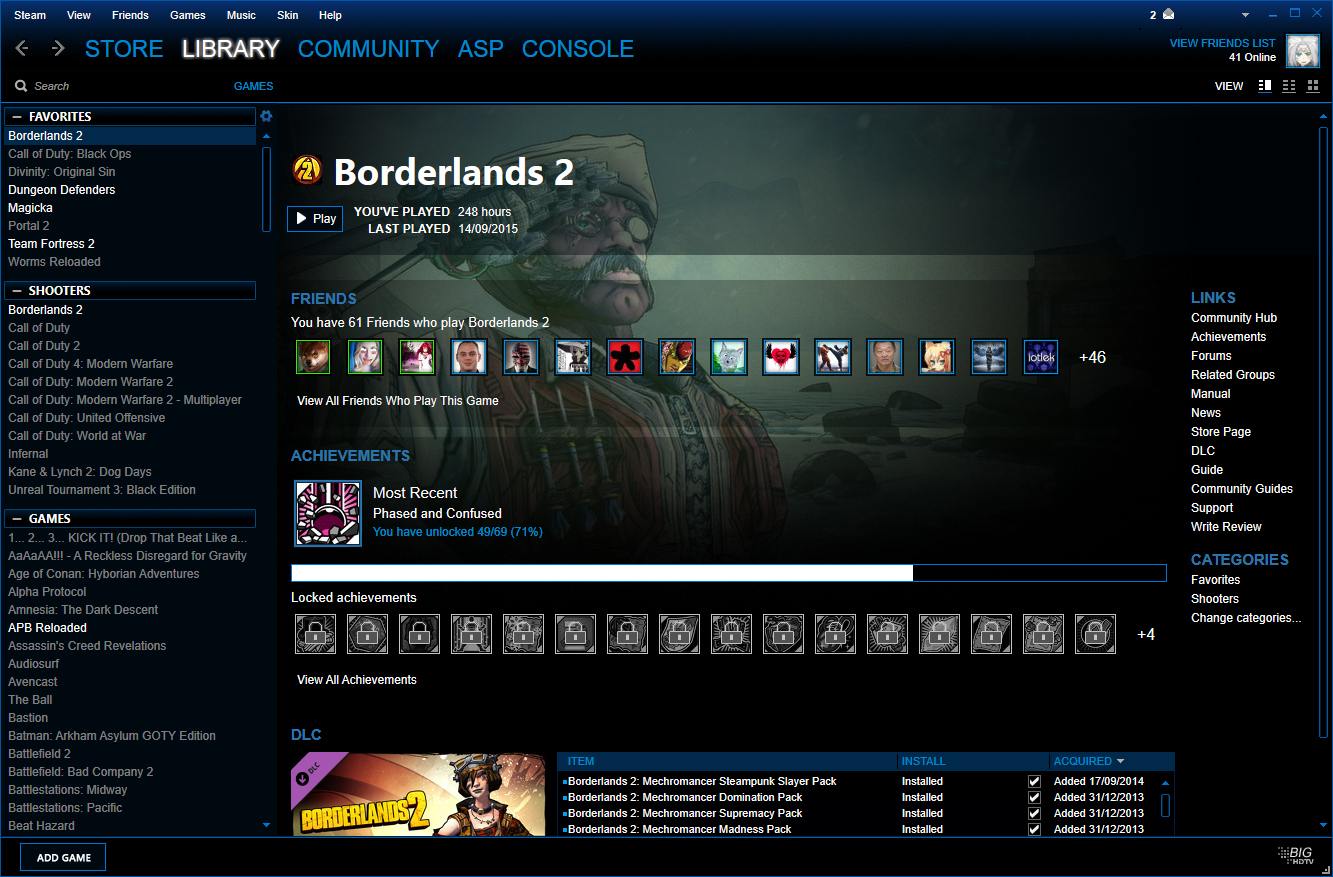Click the +46 more friends indicator
Screen dimensions: 1333x877
coord(1092,357)
